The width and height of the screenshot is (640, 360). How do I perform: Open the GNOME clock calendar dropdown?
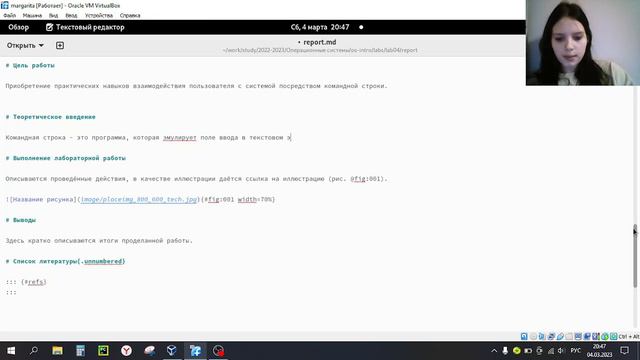pyautogui.click(x=320, y=27)
